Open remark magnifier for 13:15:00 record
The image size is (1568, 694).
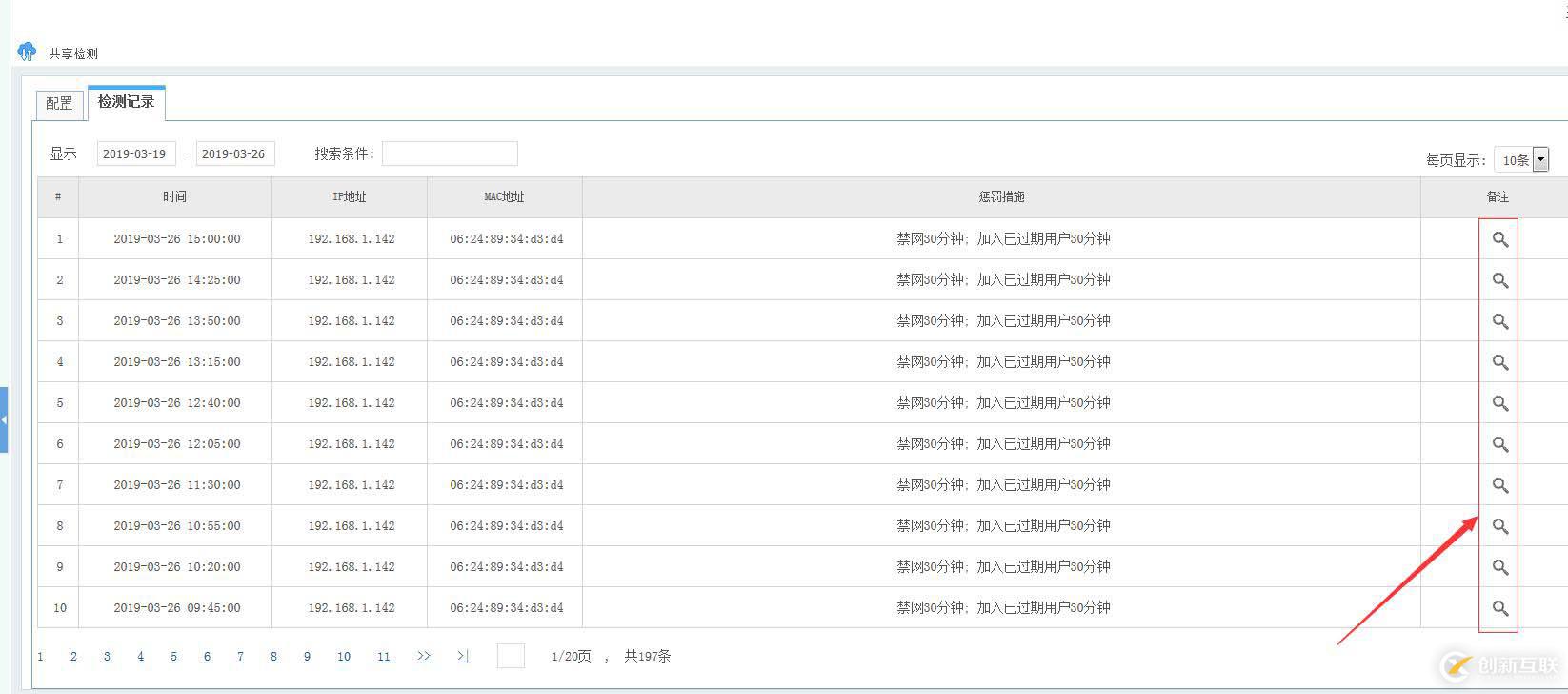click(1499, 362)
